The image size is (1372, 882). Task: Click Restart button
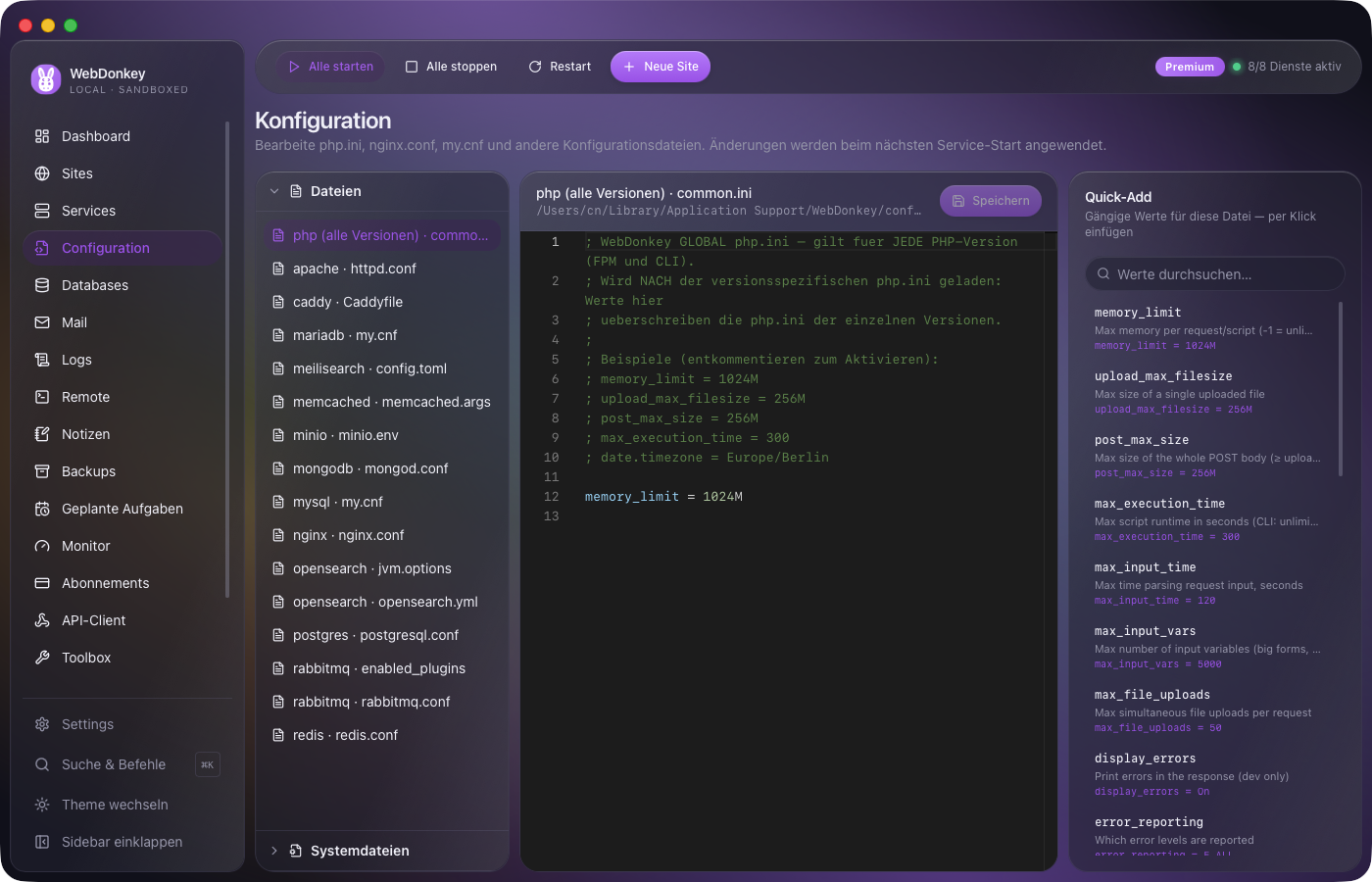[560, 67]
